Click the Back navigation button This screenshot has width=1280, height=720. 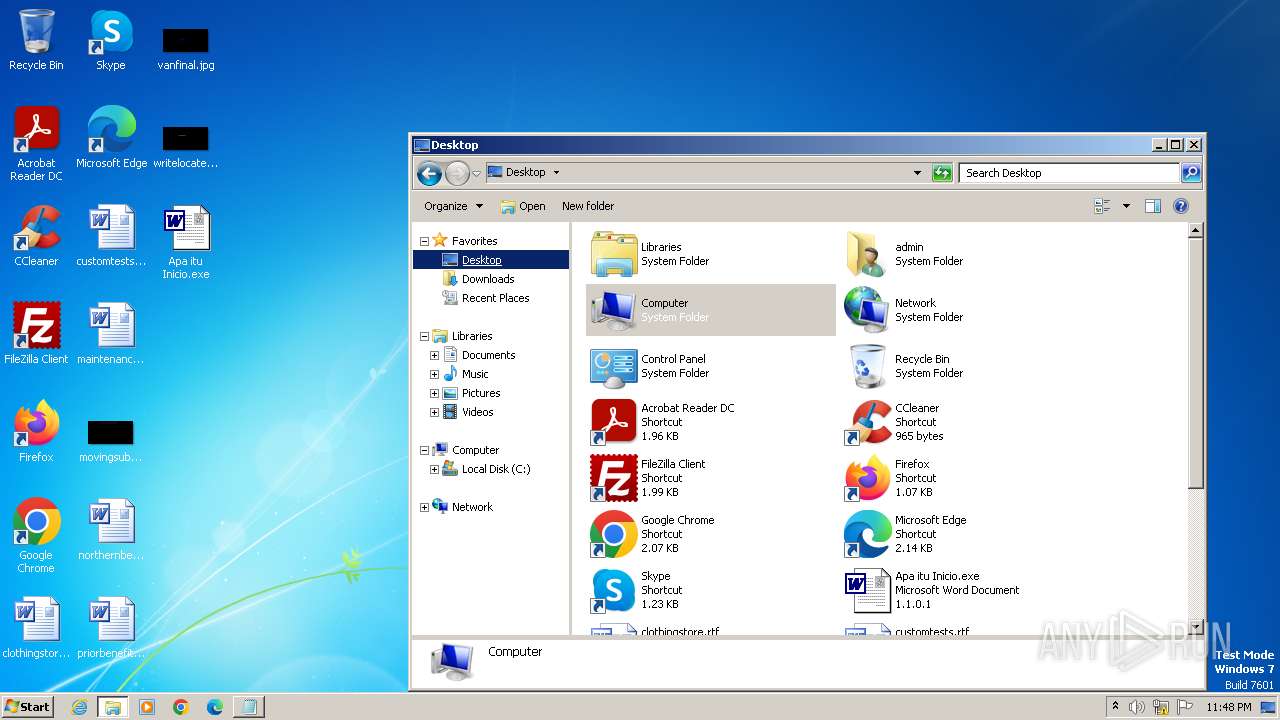pyautogui.click(x=429, y=173)
